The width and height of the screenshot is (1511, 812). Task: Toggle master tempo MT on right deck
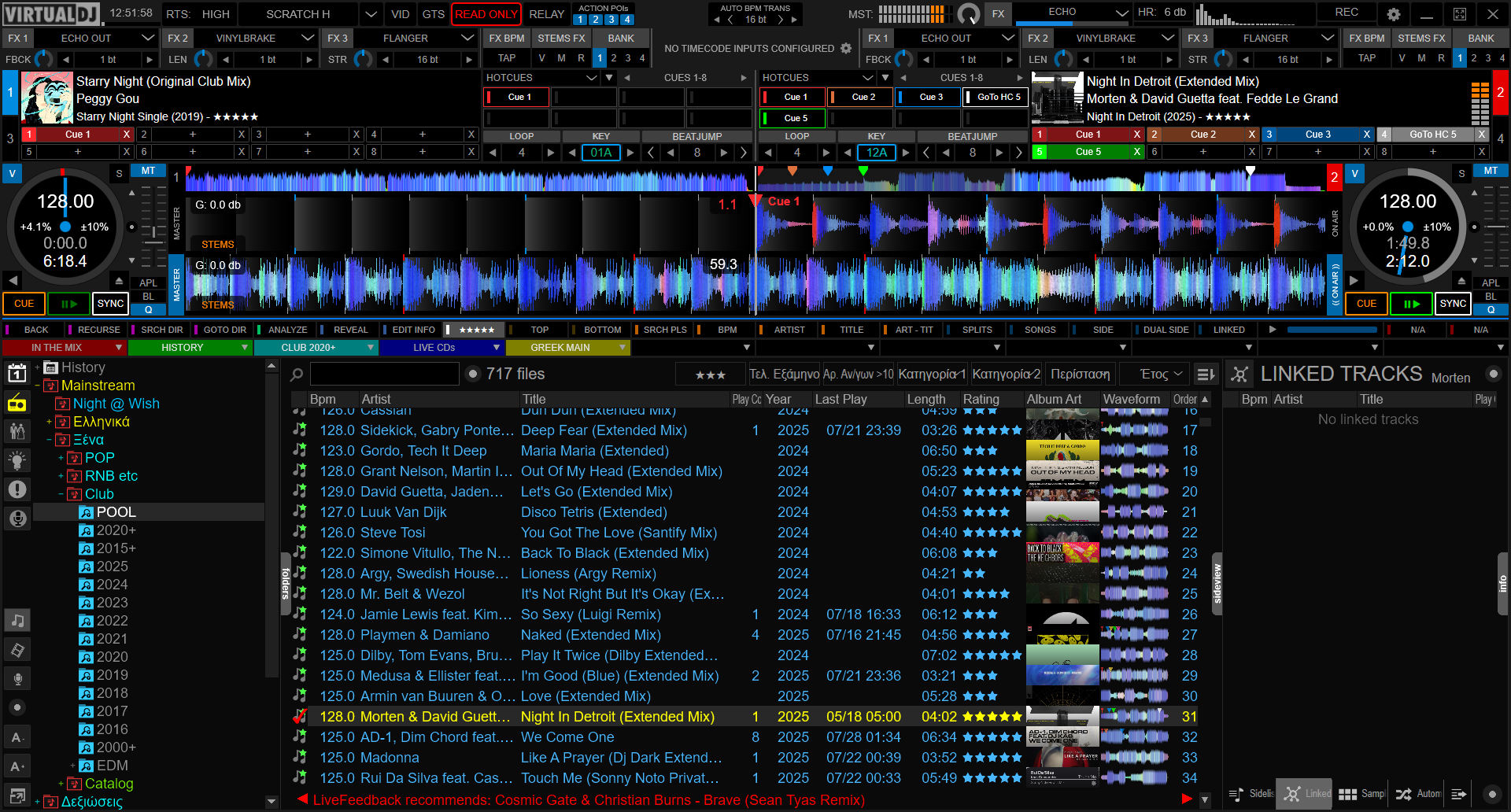[1491, 171]
